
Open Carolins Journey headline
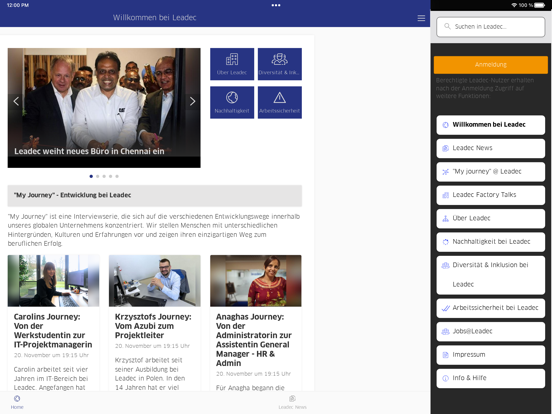pyautogui.click(x=53, y=331)
